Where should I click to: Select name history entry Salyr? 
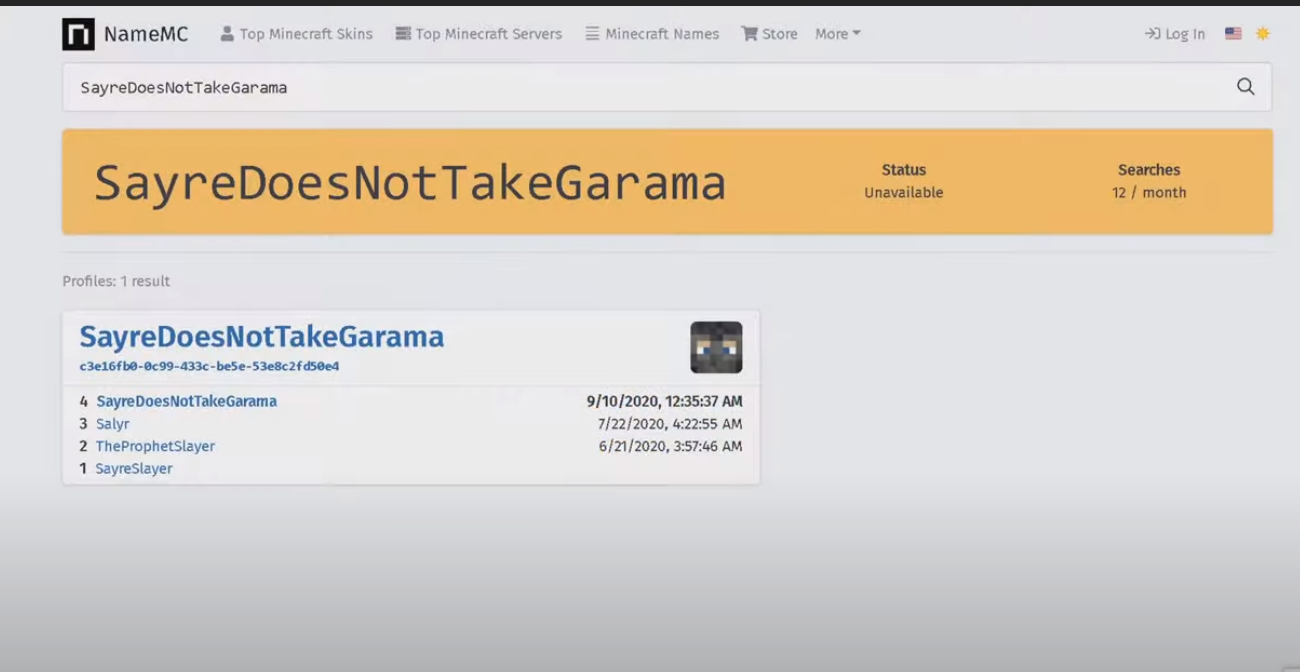pyautogui.click(x=113, y=424)
